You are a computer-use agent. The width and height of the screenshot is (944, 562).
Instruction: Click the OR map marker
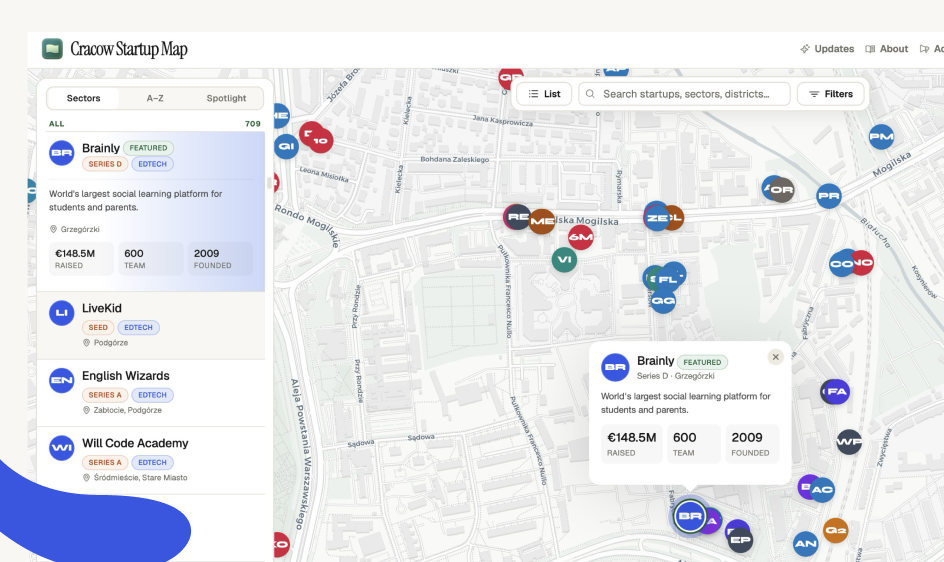tap(782, 190)
